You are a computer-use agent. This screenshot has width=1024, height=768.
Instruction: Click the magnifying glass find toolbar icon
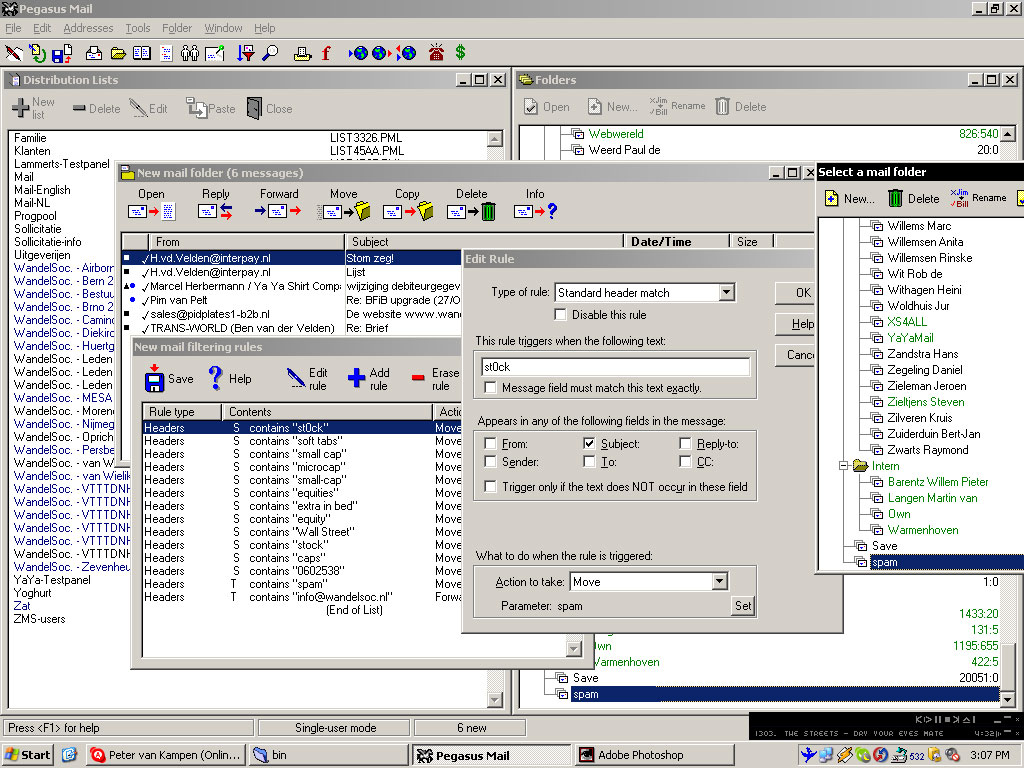pyautogui.click(x=270, y=53)
